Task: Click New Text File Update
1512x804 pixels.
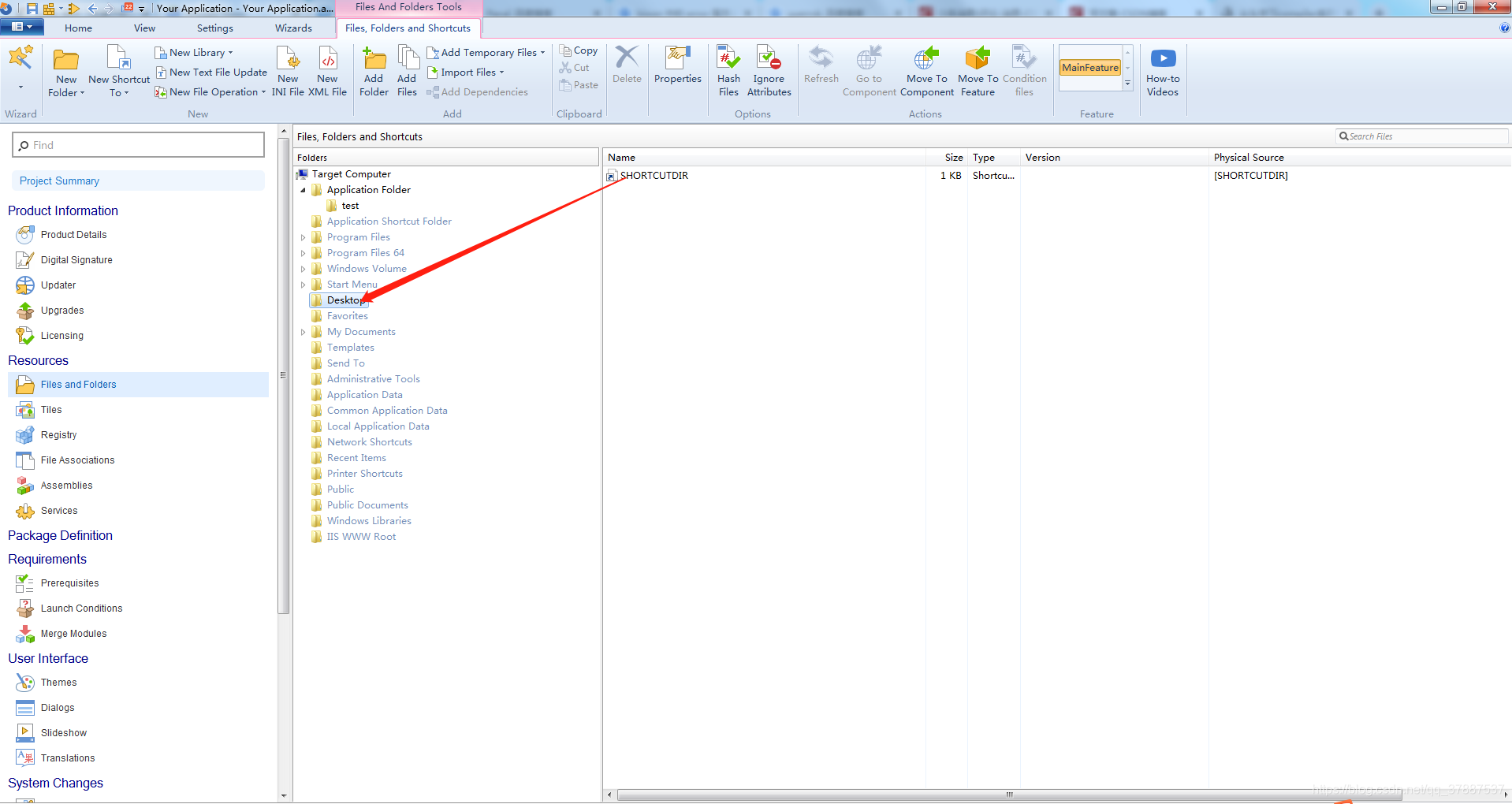Action: [x=211, y=73]
